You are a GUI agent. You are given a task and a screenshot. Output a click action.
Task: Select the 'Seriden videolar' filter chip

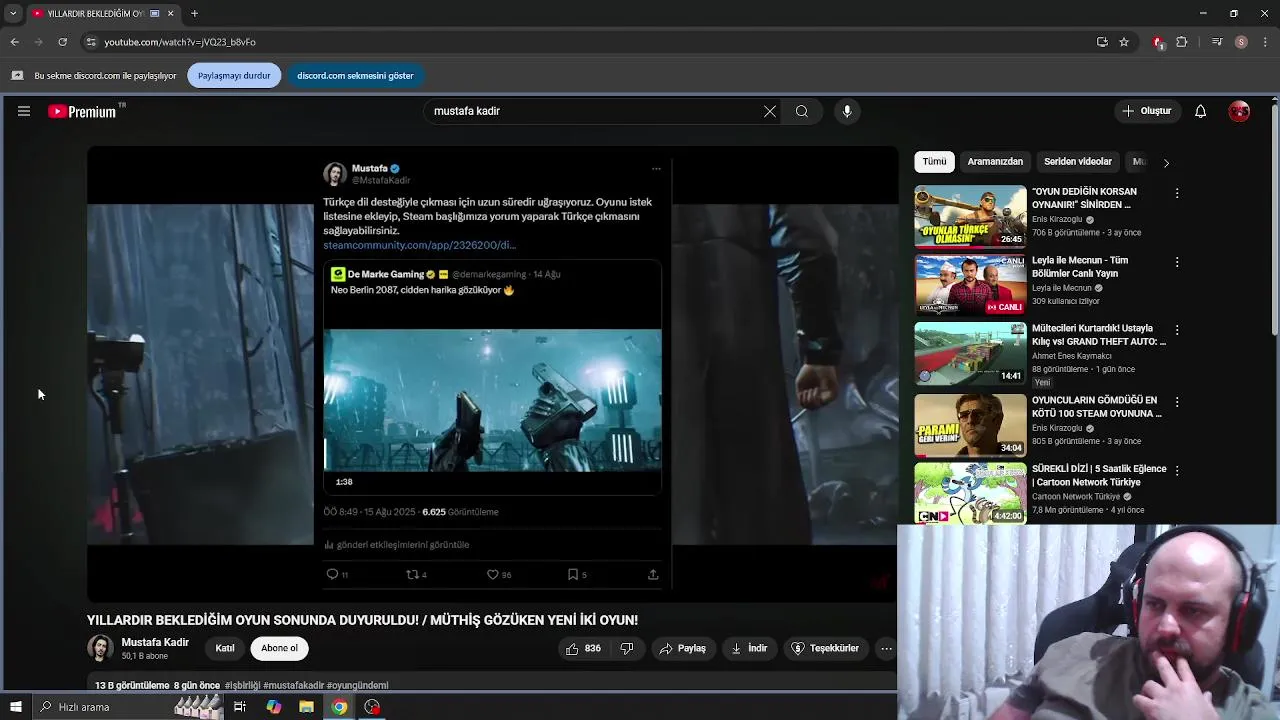pyautogui.click(x=1078, y=162)
